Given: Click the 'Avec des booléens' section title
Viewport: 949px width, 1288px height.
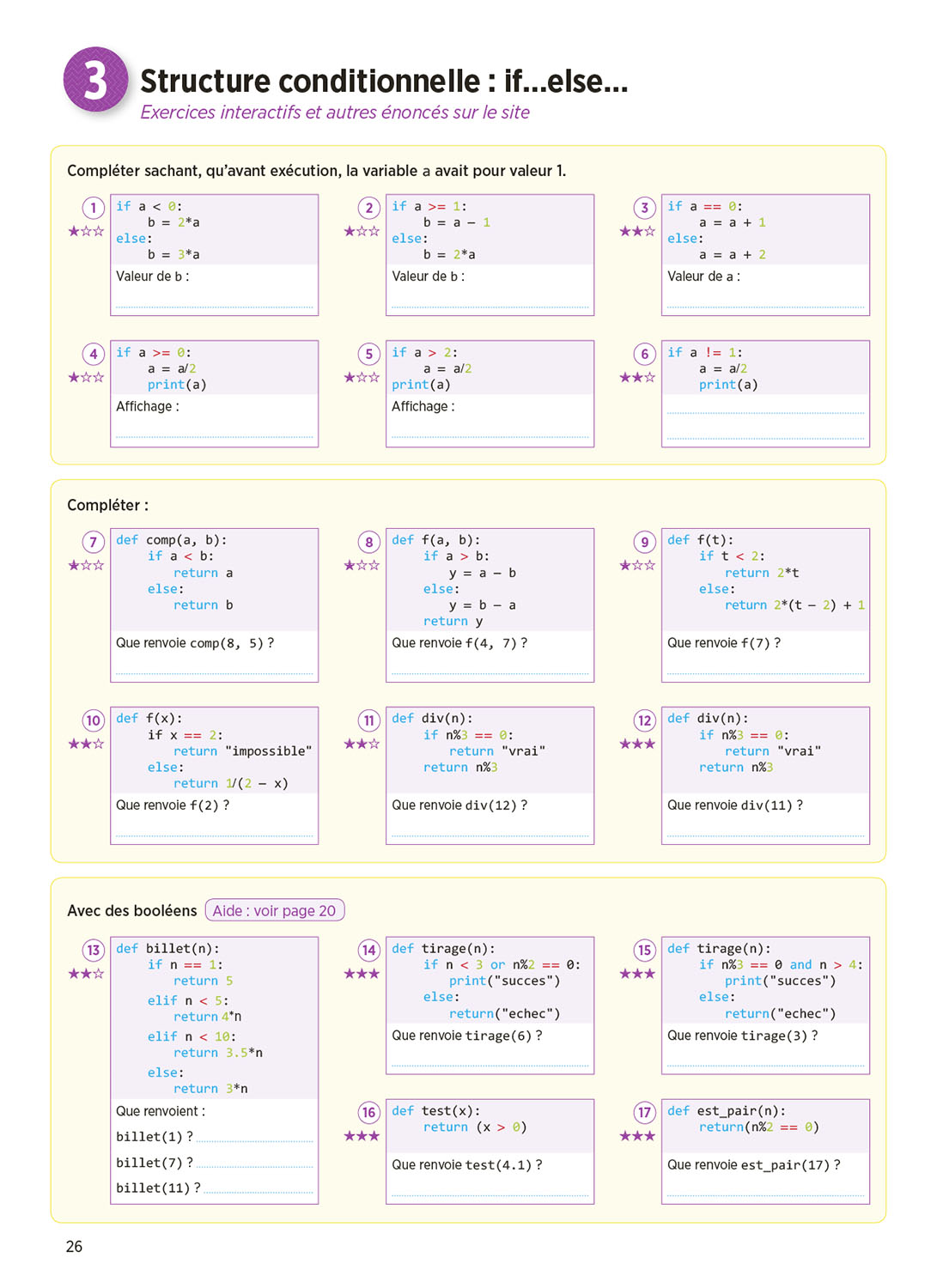Looking at the screenshot, I should 131,910.
